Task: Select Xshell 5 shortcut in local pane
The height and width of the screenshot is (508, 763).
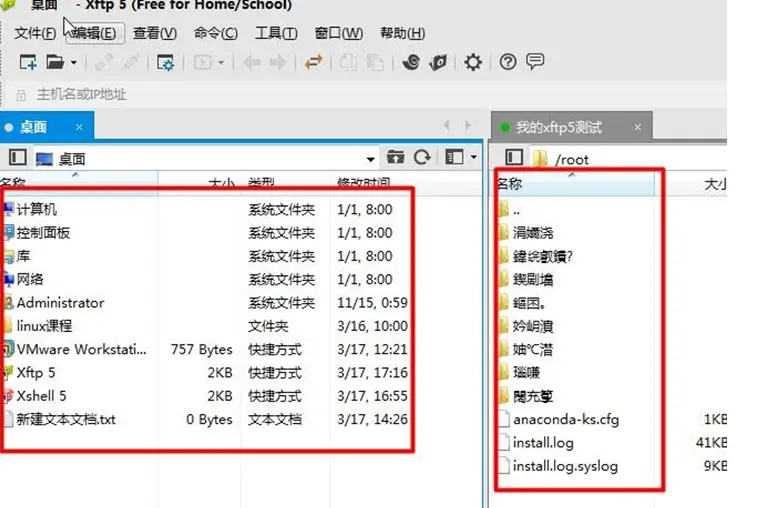Action: click(41, 396)
